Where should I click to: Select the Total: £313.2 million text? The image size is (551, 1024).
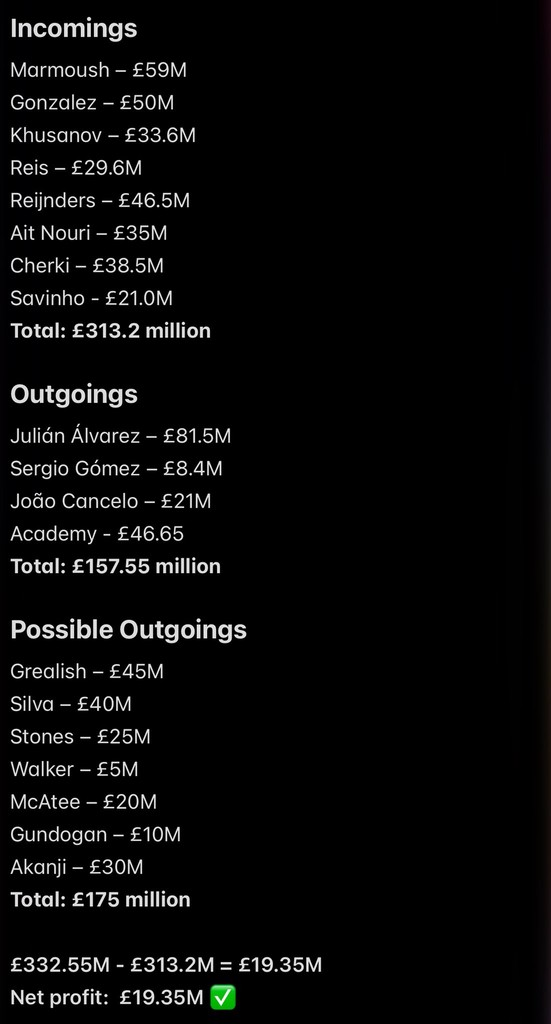click(110, 331)
